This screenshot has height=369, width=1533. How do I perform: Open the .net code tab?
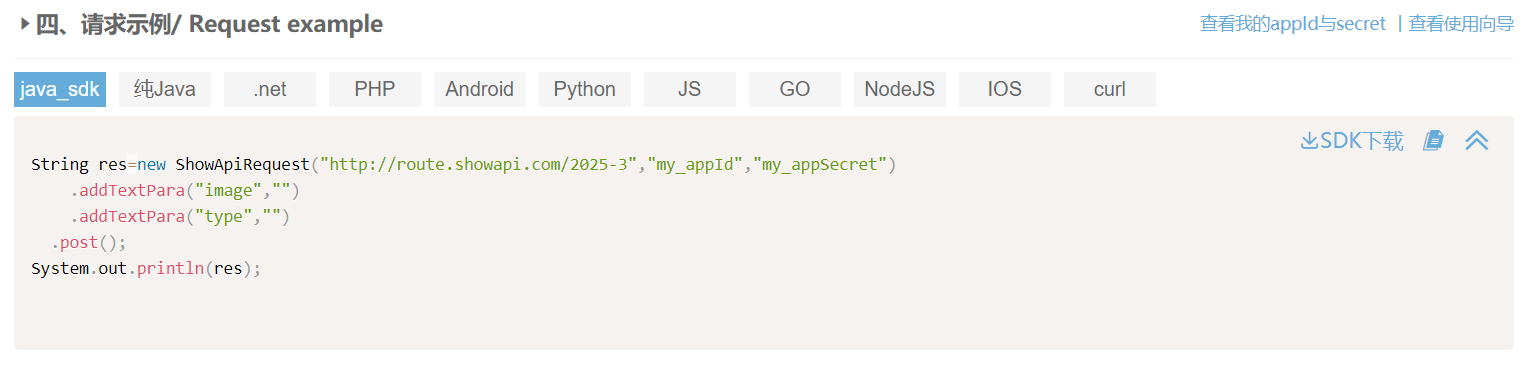(270, 89)
